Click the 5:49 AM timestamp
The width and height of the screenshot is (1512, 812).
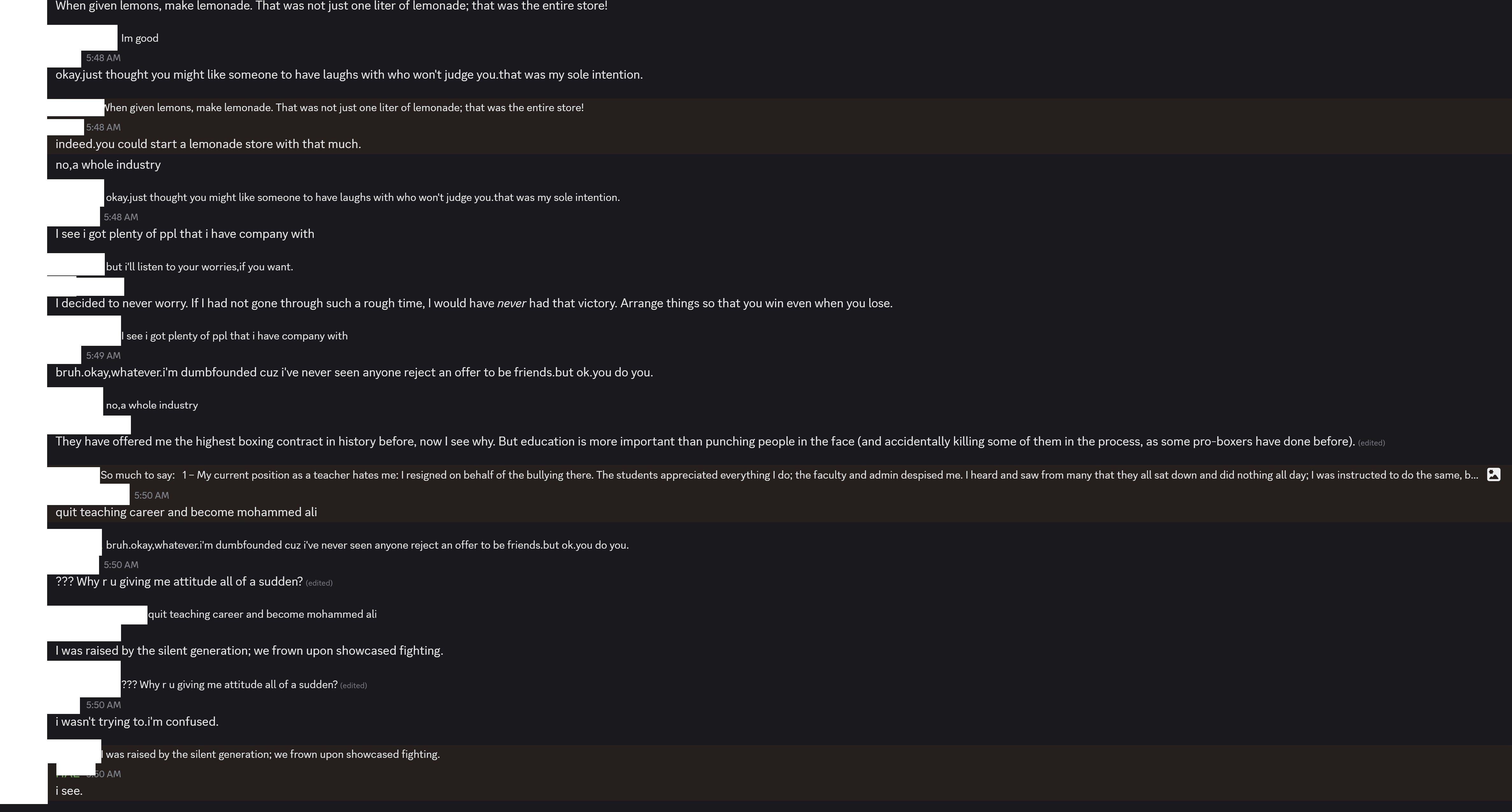[x=103, y=356]
